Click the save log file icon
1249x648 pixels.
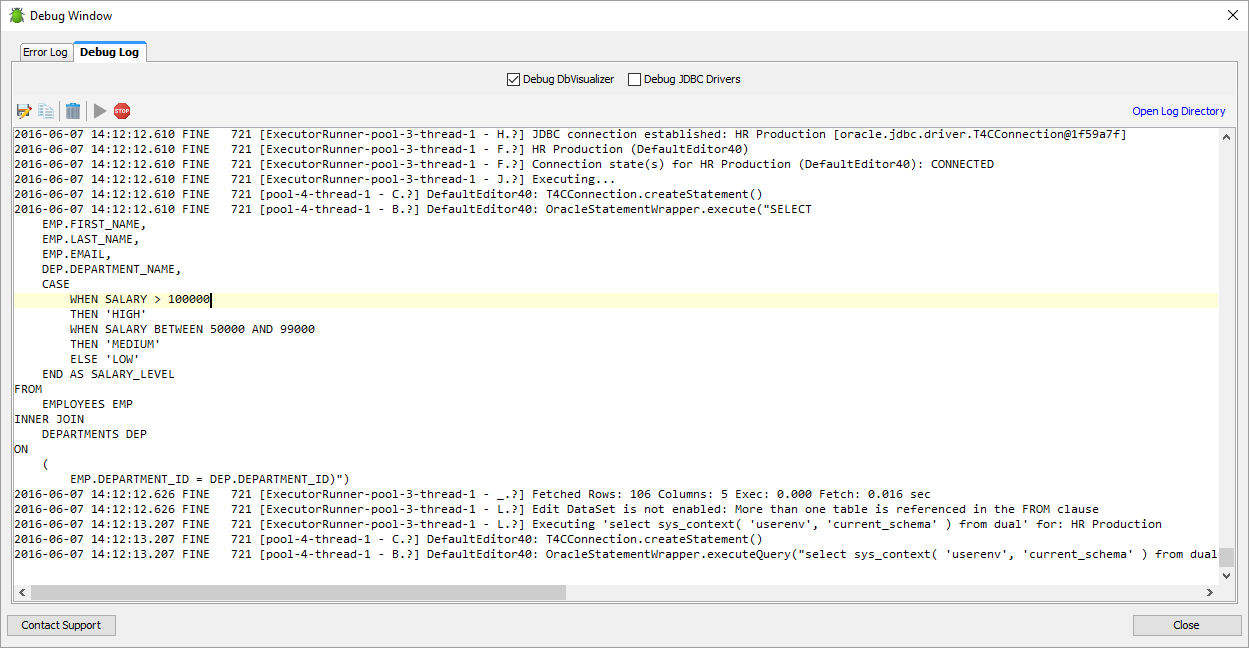(x=23, y=111)
